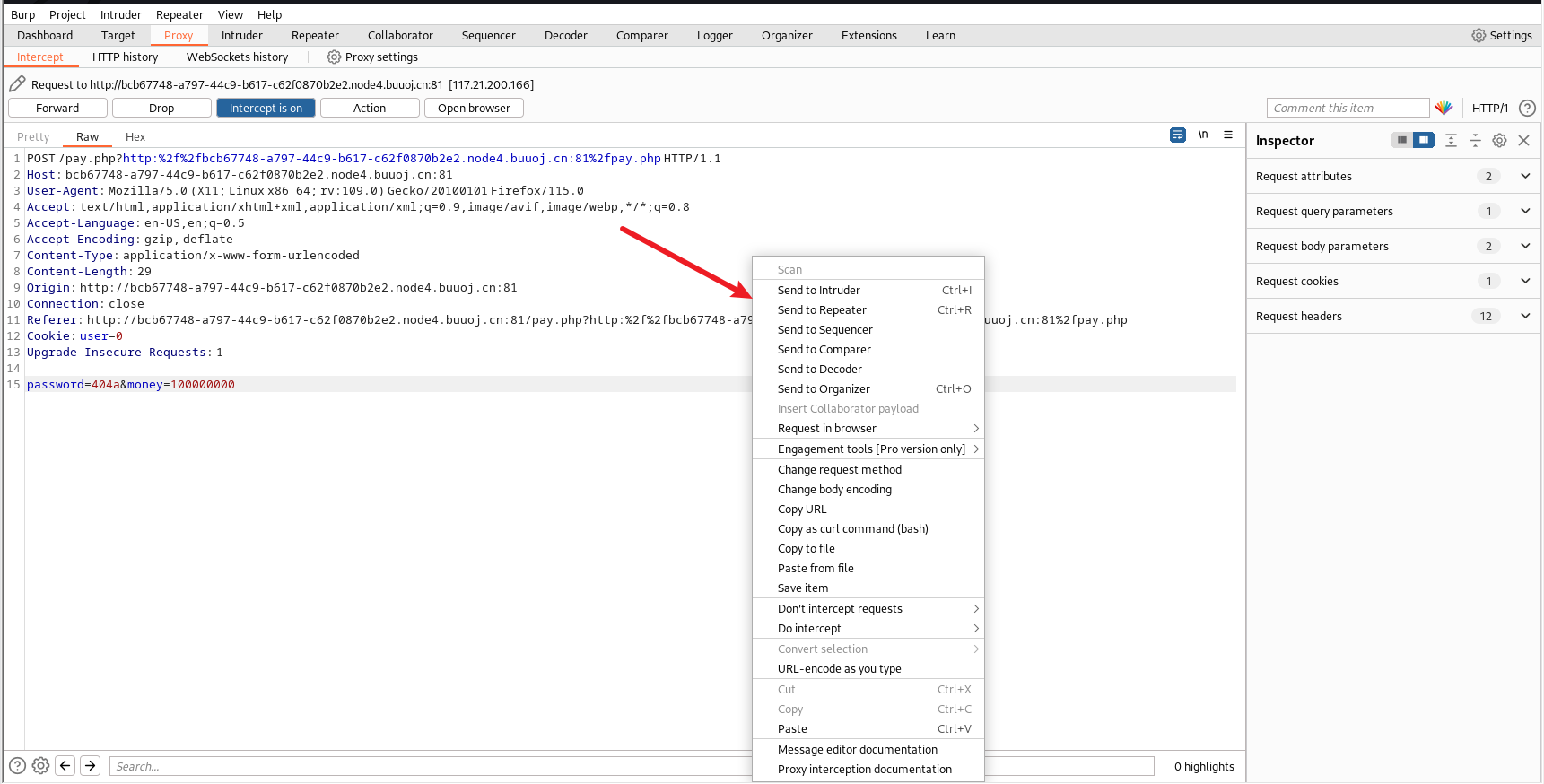Click the help icon beside search
The height and width of the screenshot is (784, 1544).
17,765
